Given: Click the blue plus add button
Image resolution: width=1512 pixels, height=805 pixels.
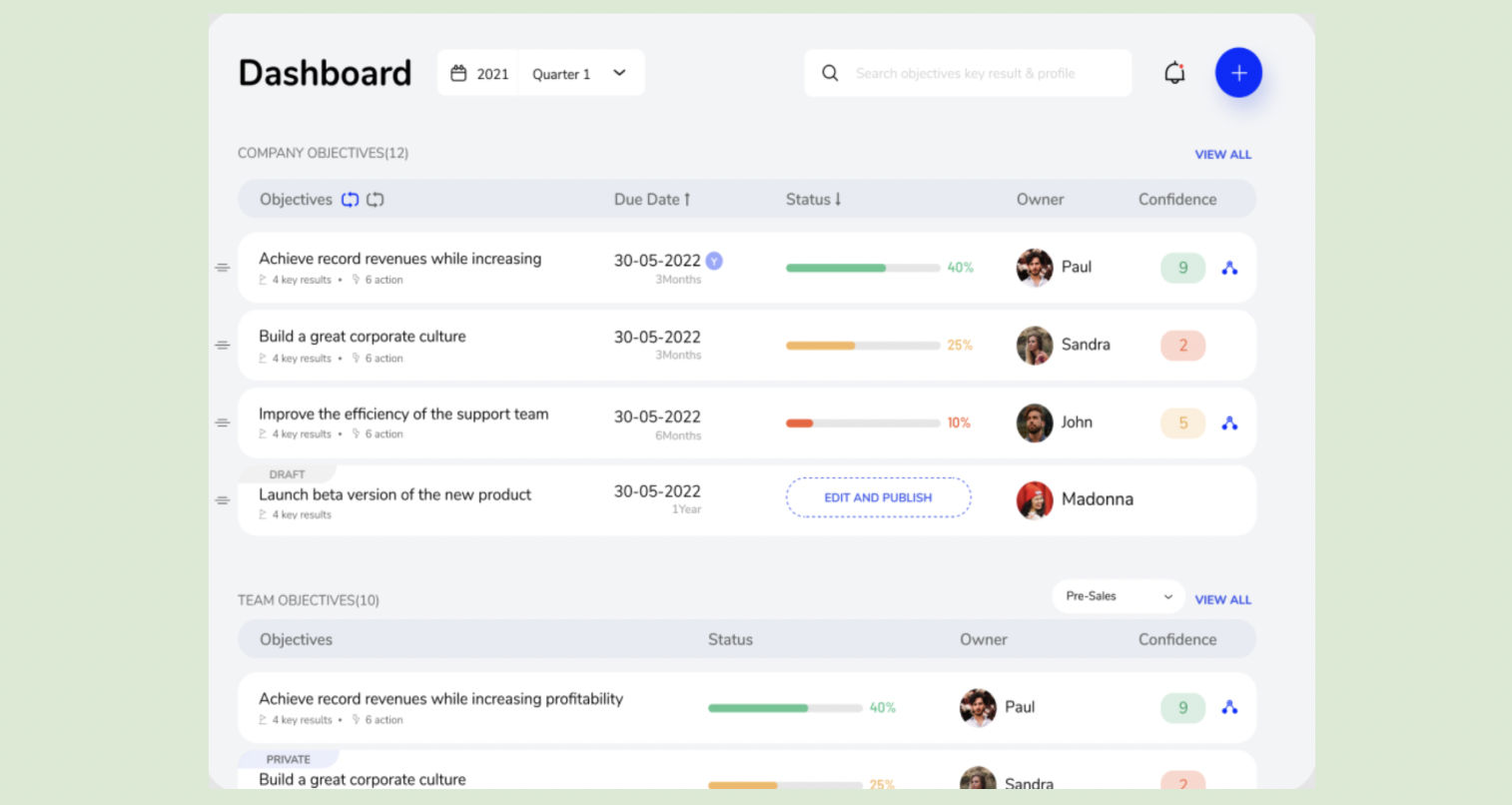Looking at the screenshot, I should point(1238,73).
